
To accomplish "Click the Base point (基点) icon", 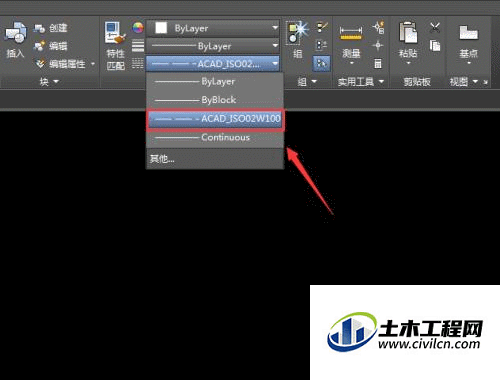I will coord(469,33).
